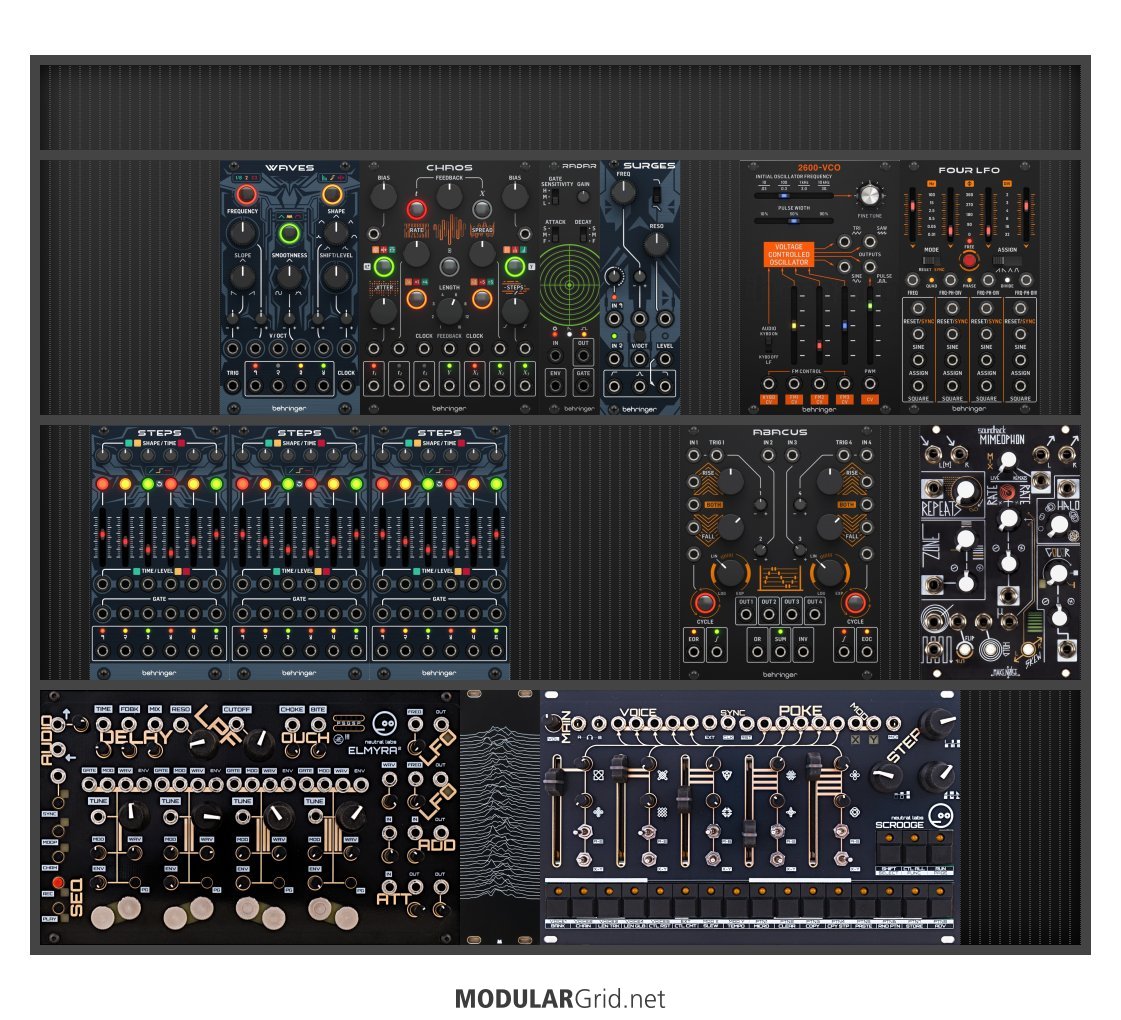The height and width of the screenshot is (1020, 1121).
Task: Click the EOC jack on Abacus
Action: point(866,652)
